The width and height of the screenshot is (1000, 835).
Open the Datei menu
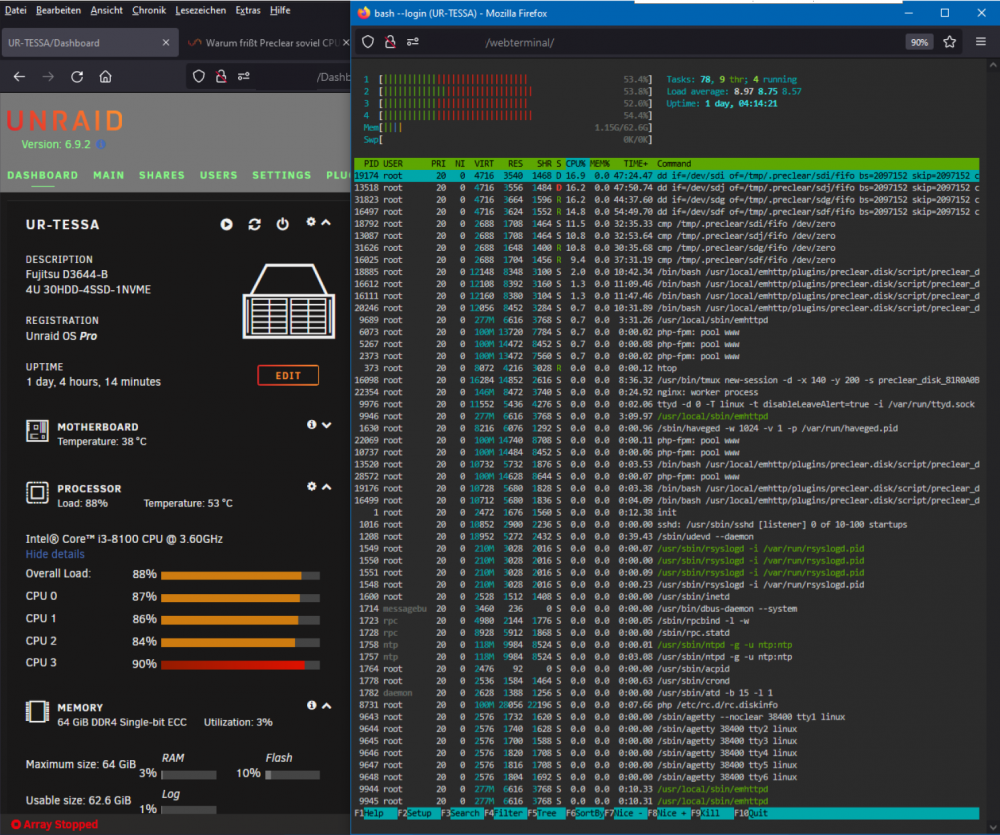coord(16,10)
